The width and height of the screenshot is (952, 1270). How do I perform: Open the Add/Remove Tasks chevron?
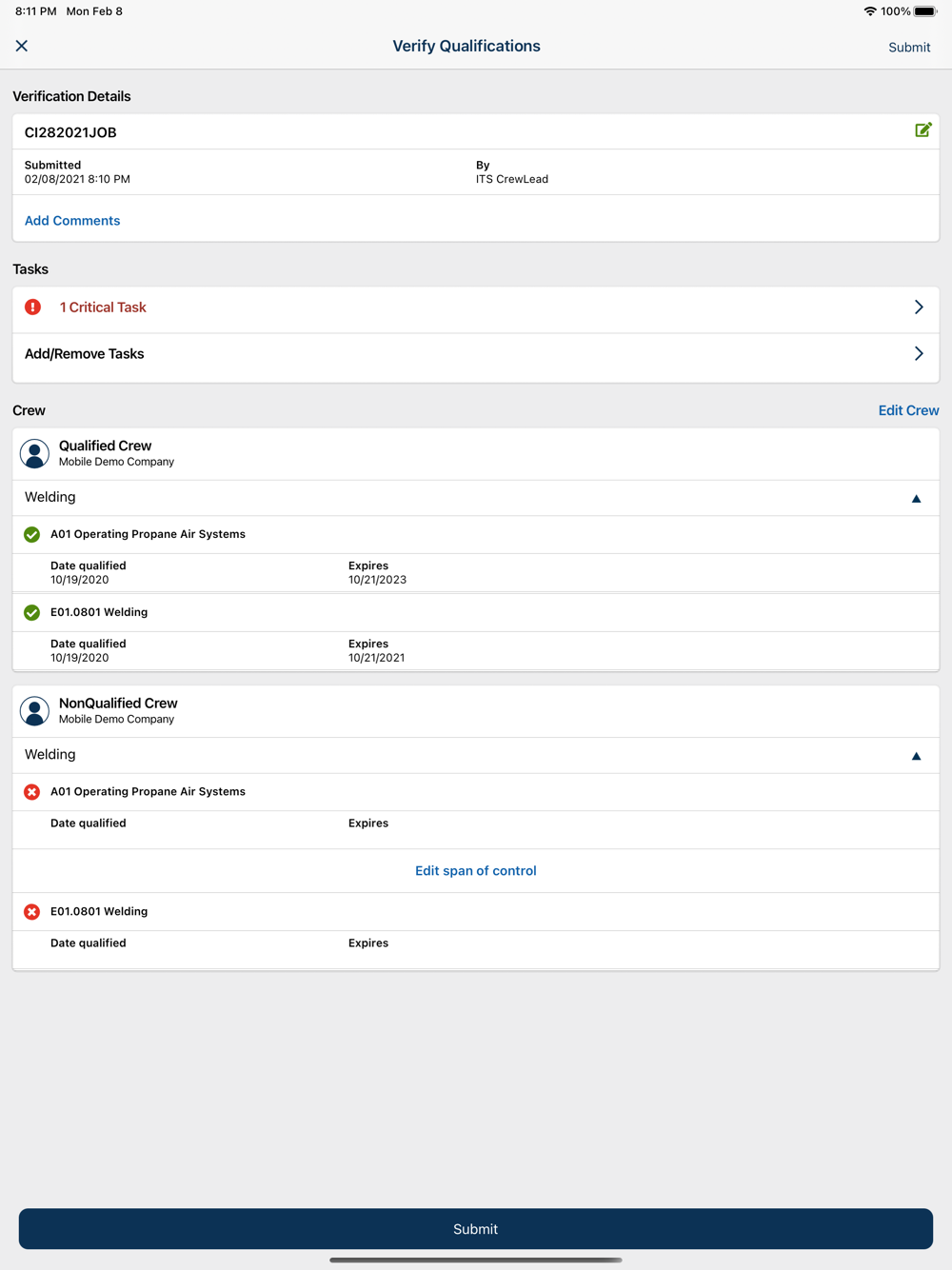click(919, 353)
